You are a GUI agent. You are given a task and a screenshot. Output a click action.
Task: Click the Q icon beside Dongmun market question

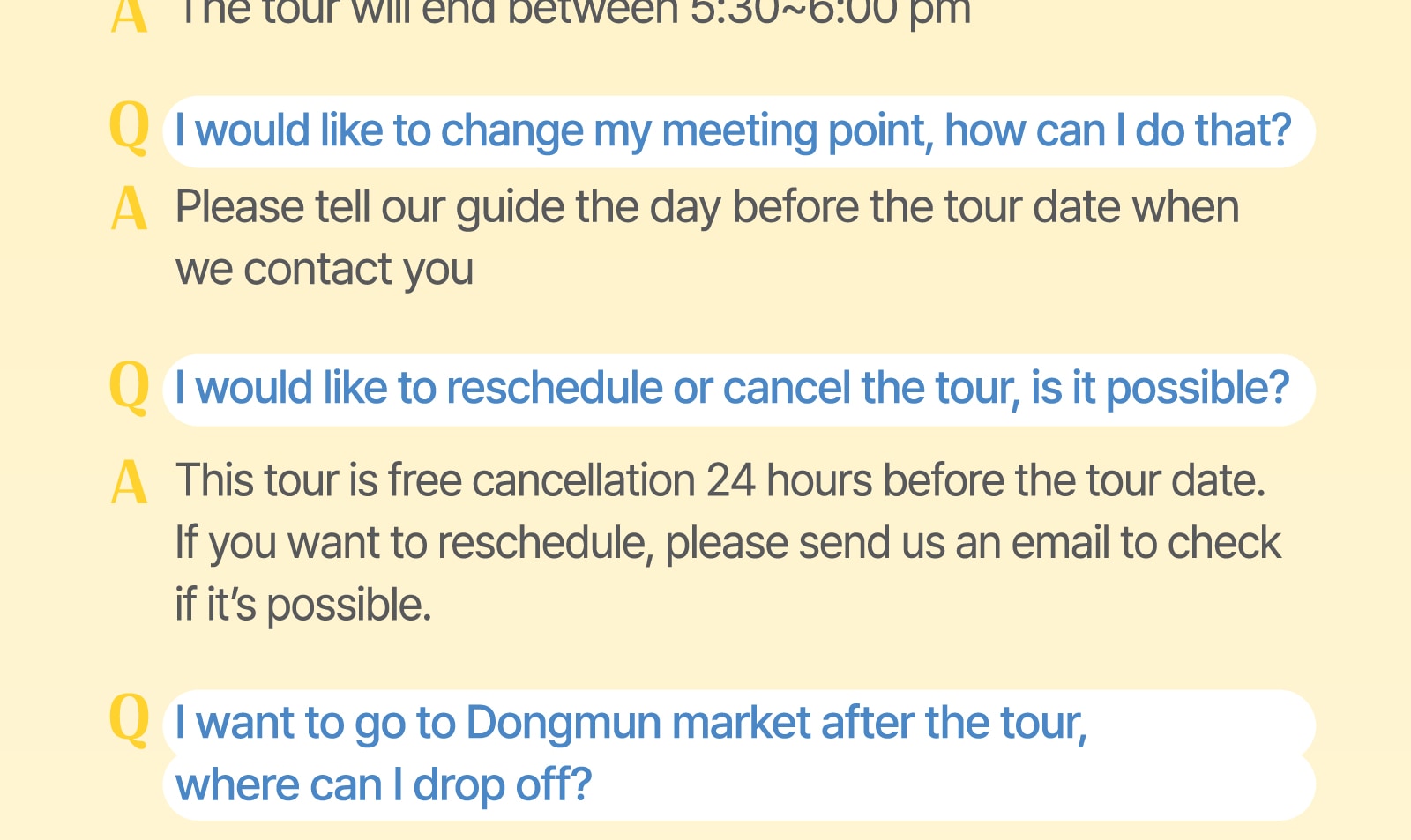(130, 719)
